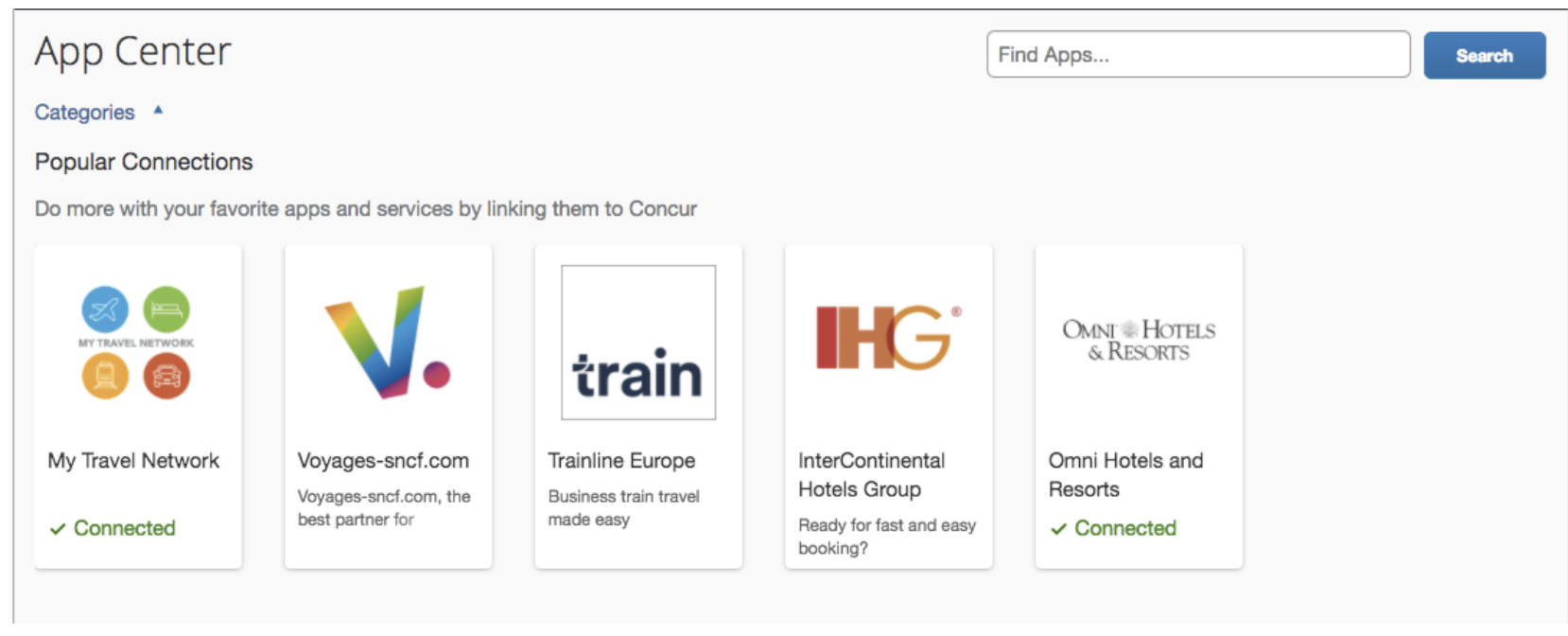Image resolution: width=1568 pixels, height=636 pixels.
Task: Click the yellow train icon in My Travel Network
Action: (x=105, y=376)
